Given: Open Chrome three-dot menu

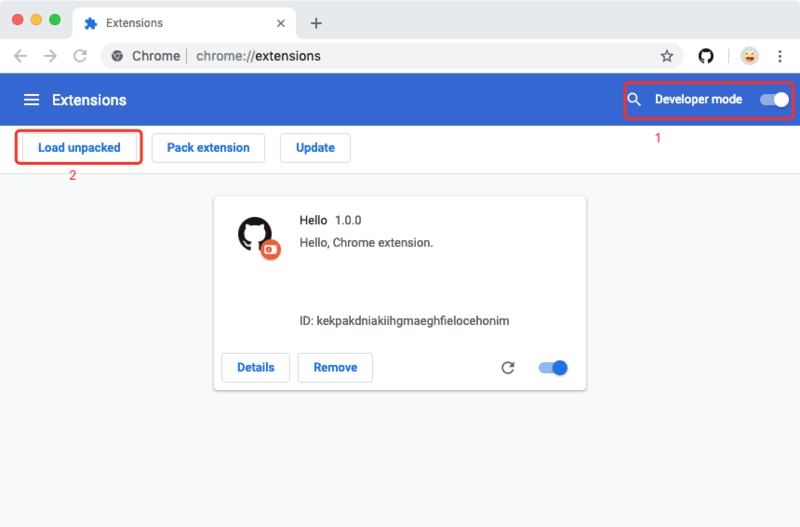Looking at the screenshot, I should [779, 56].
